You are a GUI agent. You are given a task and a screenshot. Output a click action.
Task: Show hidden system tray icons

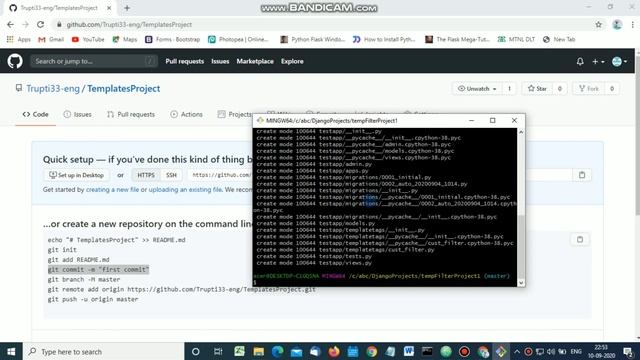(x=517, y=351)
